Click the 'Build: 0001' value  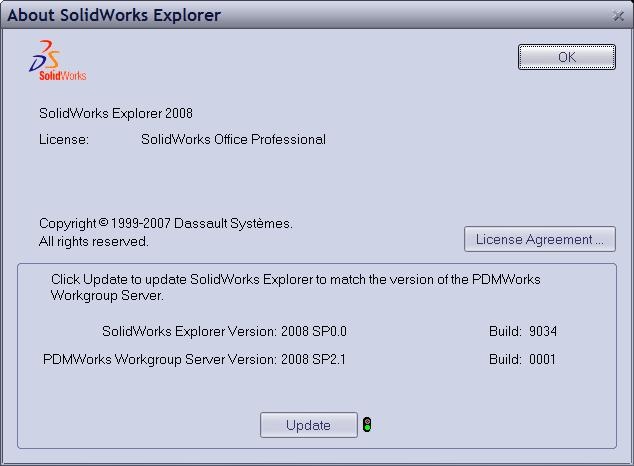click(x=522, y=359)
